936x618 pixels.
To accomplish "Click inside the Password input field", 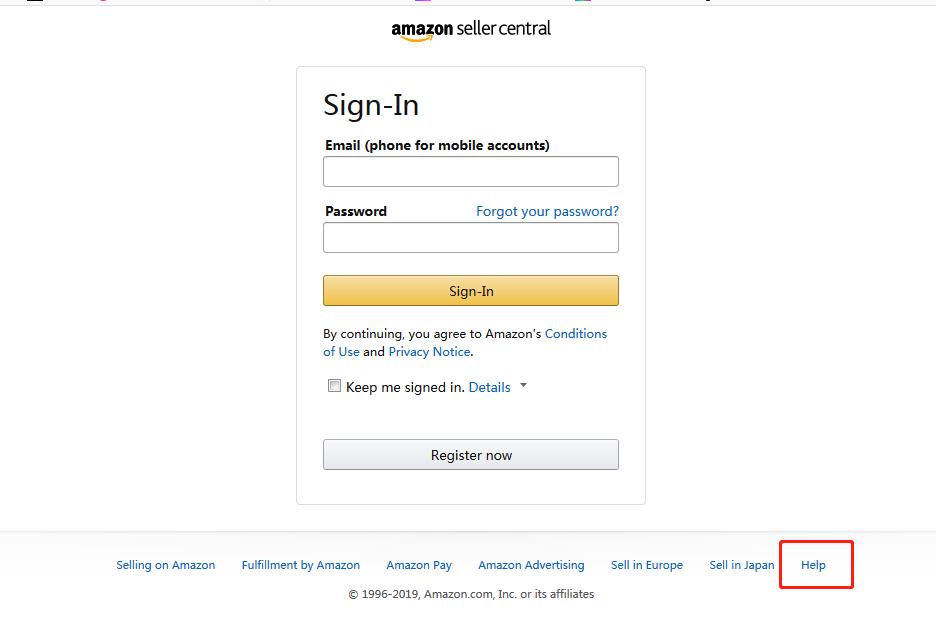I will pos(470,237).
